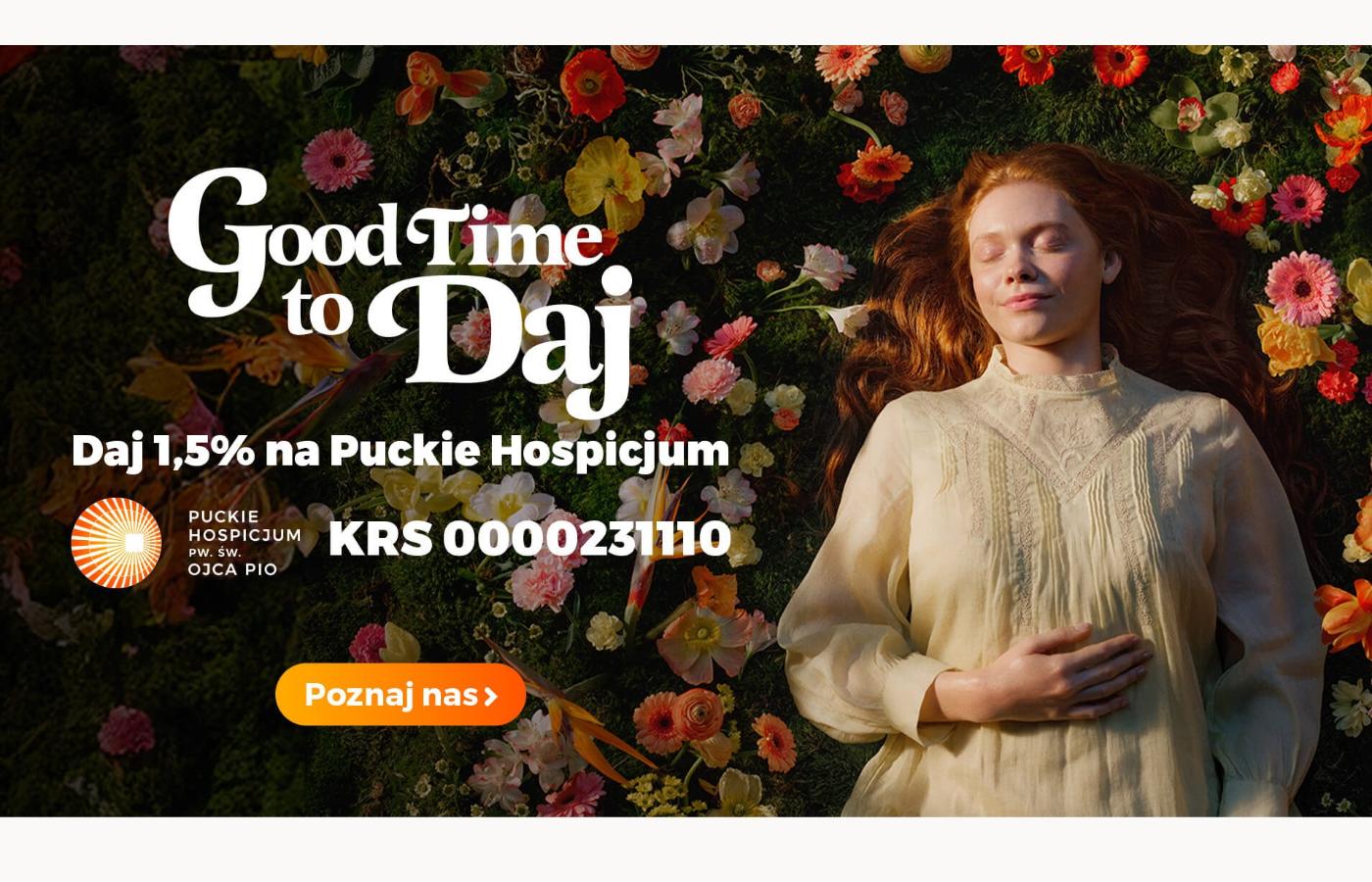This screenshot has height=882, width=1372.
Task: Click the KRS 0000231110 number text
Action: click(x=530, y=539)
